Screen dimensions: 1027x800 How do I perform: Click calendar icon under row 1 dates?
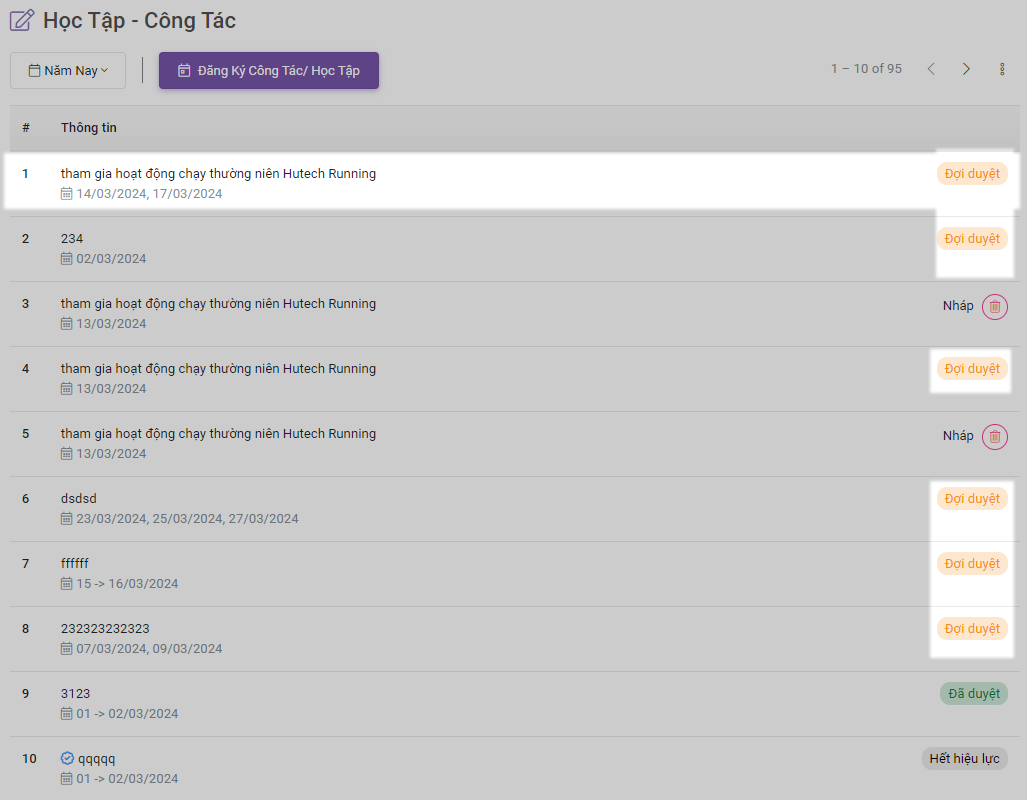coord(67,194)
